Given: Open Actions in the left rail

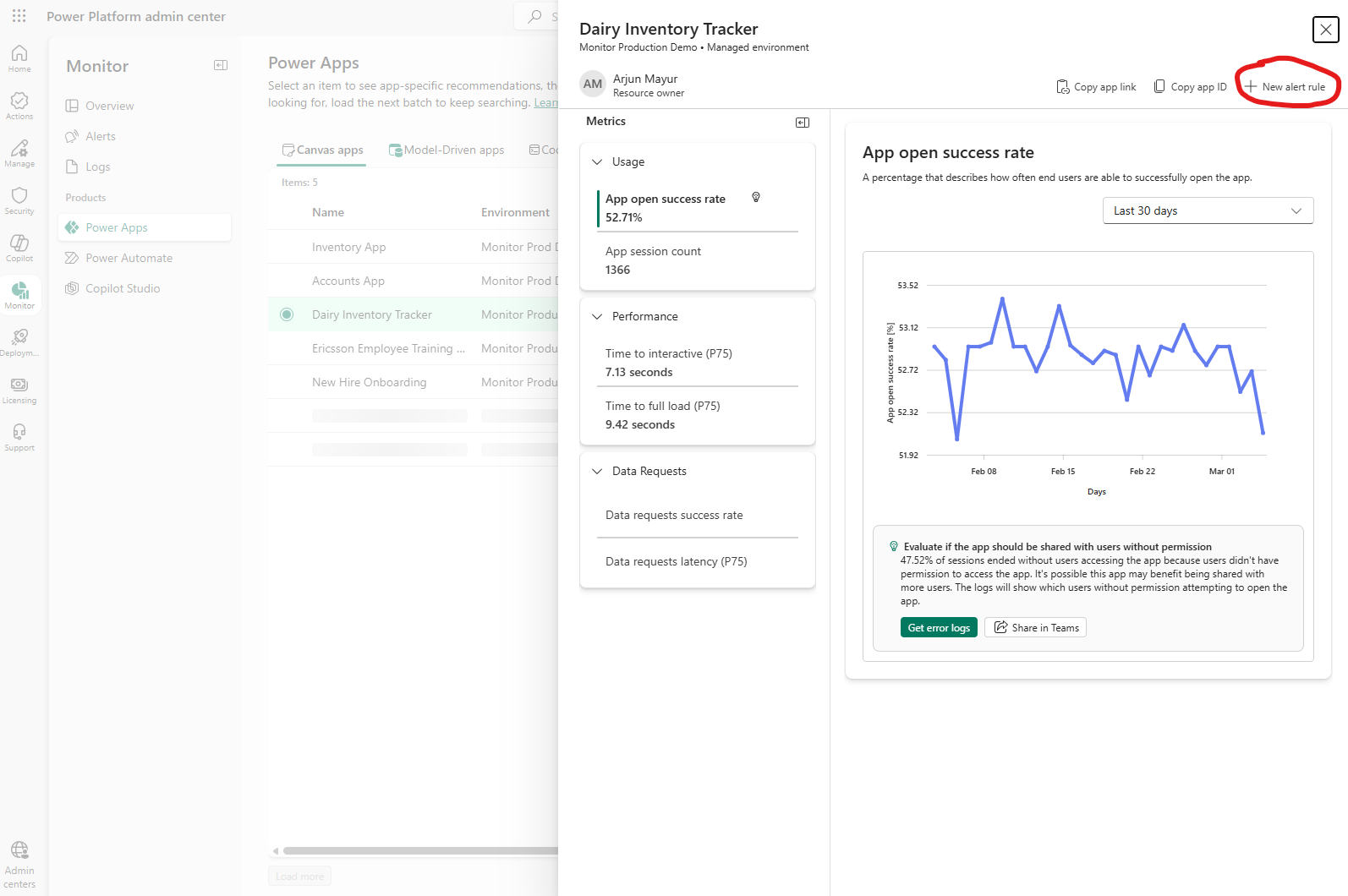Looking at the screenshot, I should tap(19, 106).
